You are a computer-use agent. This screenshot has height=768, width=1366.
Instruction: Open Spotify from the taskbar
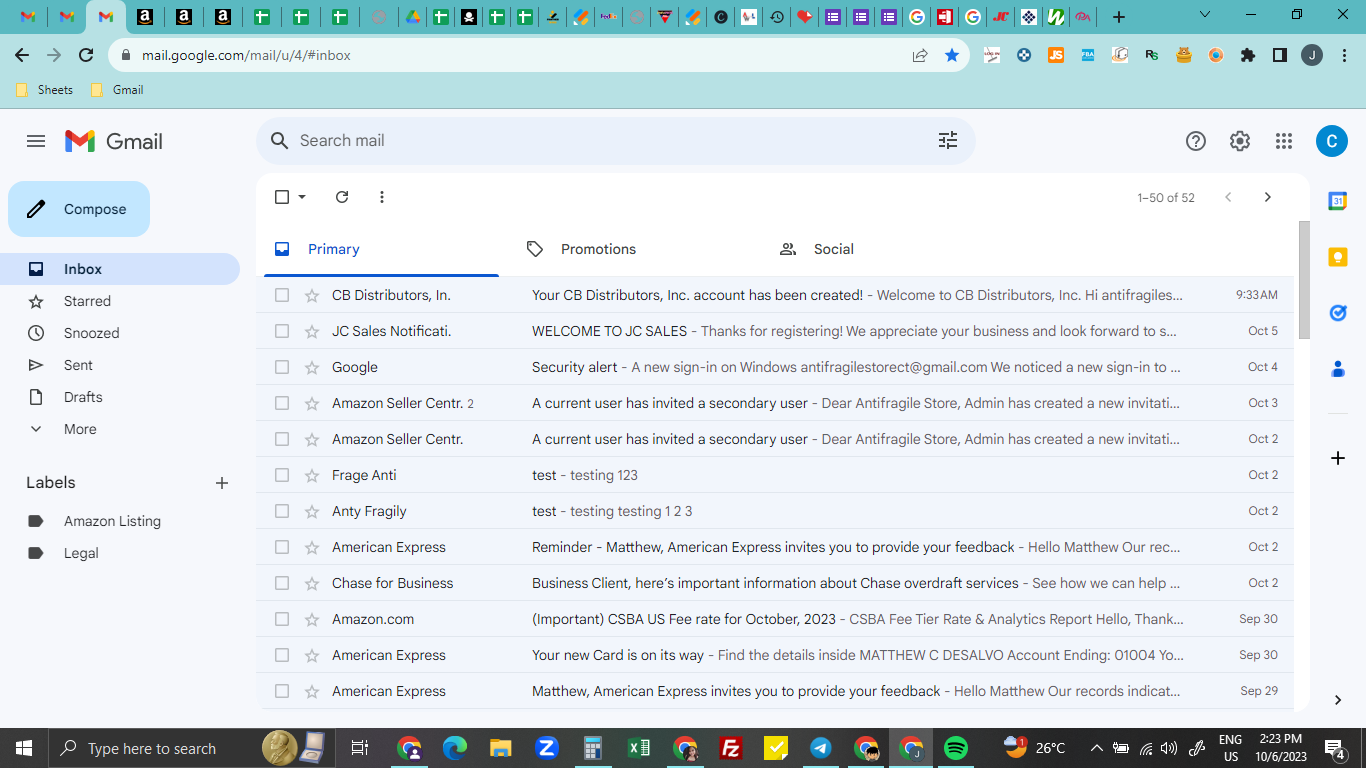tap(956, 748)
